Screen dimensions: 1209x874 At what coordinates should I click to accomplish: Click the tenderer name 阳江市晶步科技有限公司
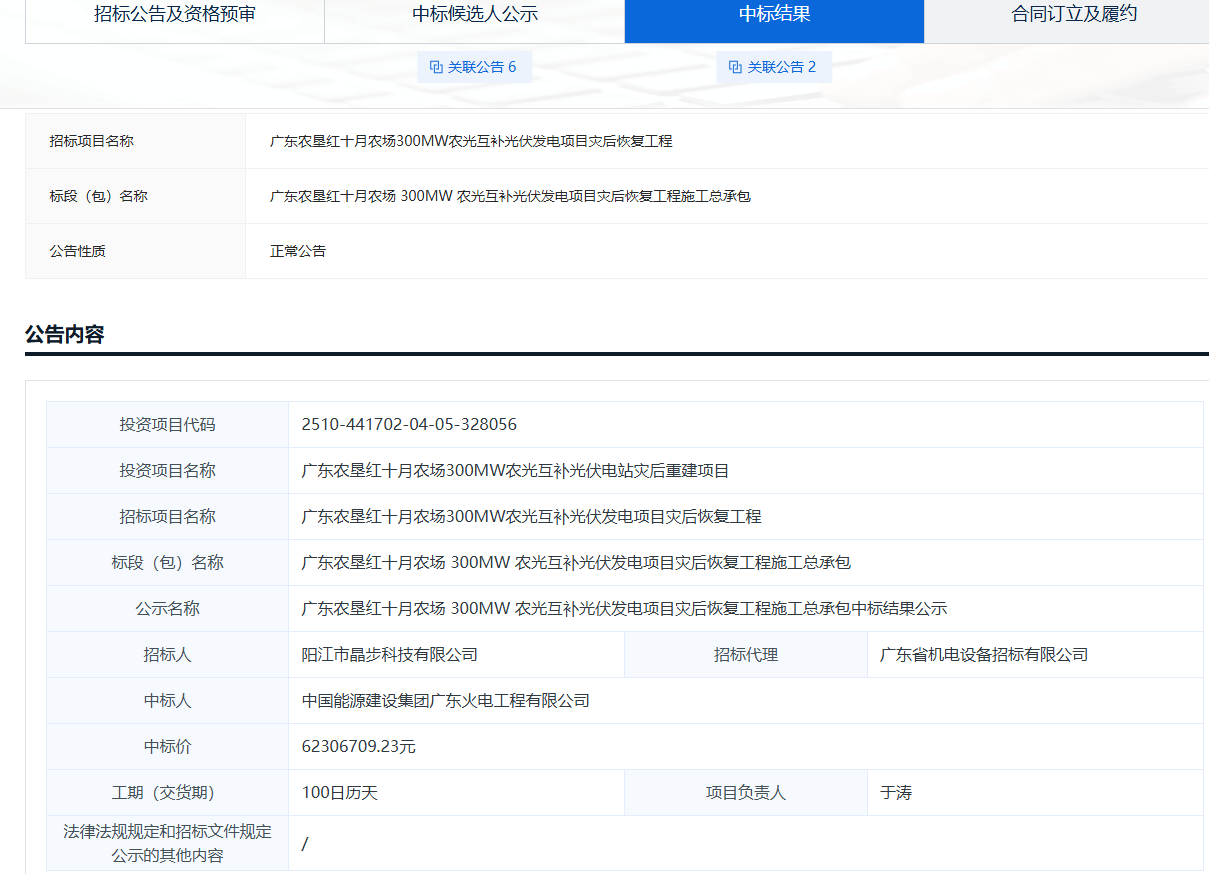[x=390, y=655]
